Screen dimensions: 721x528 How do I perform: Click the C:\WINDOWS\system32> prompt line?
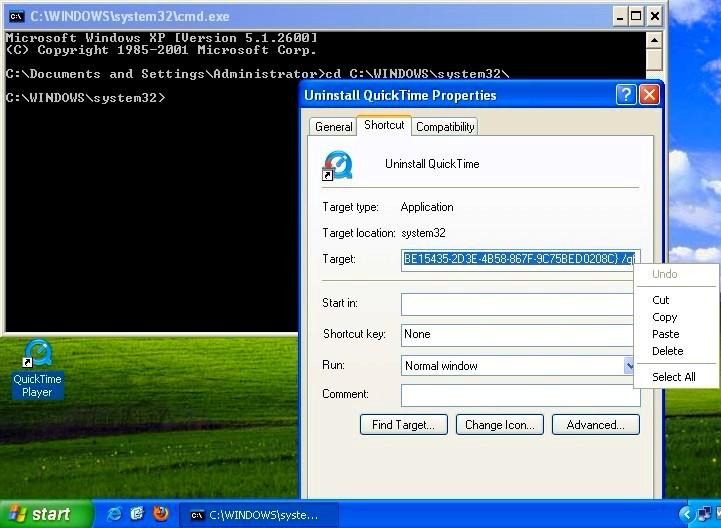coord(86,98)
